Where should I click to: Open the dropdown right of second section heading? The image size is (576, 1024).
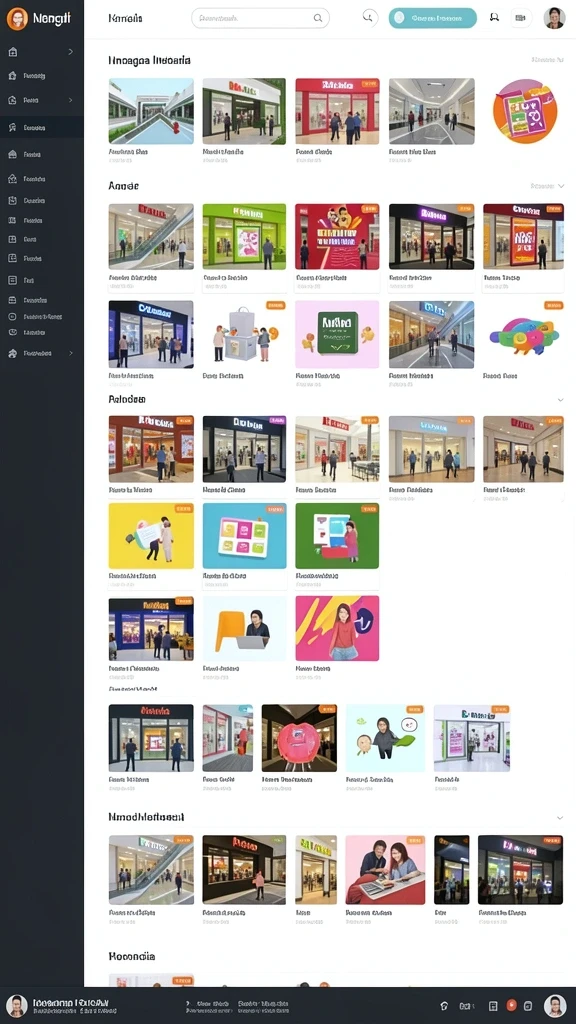tap(547, 186)
